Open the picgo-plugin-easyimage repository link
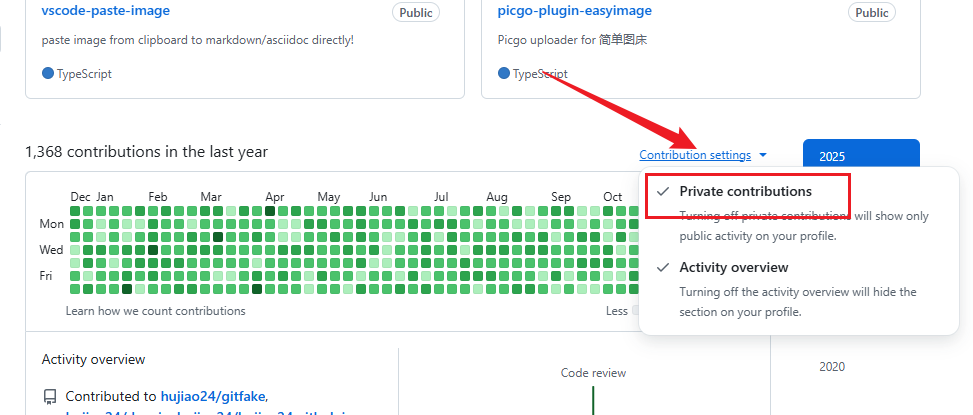973x415 pixels. [574, 11]
